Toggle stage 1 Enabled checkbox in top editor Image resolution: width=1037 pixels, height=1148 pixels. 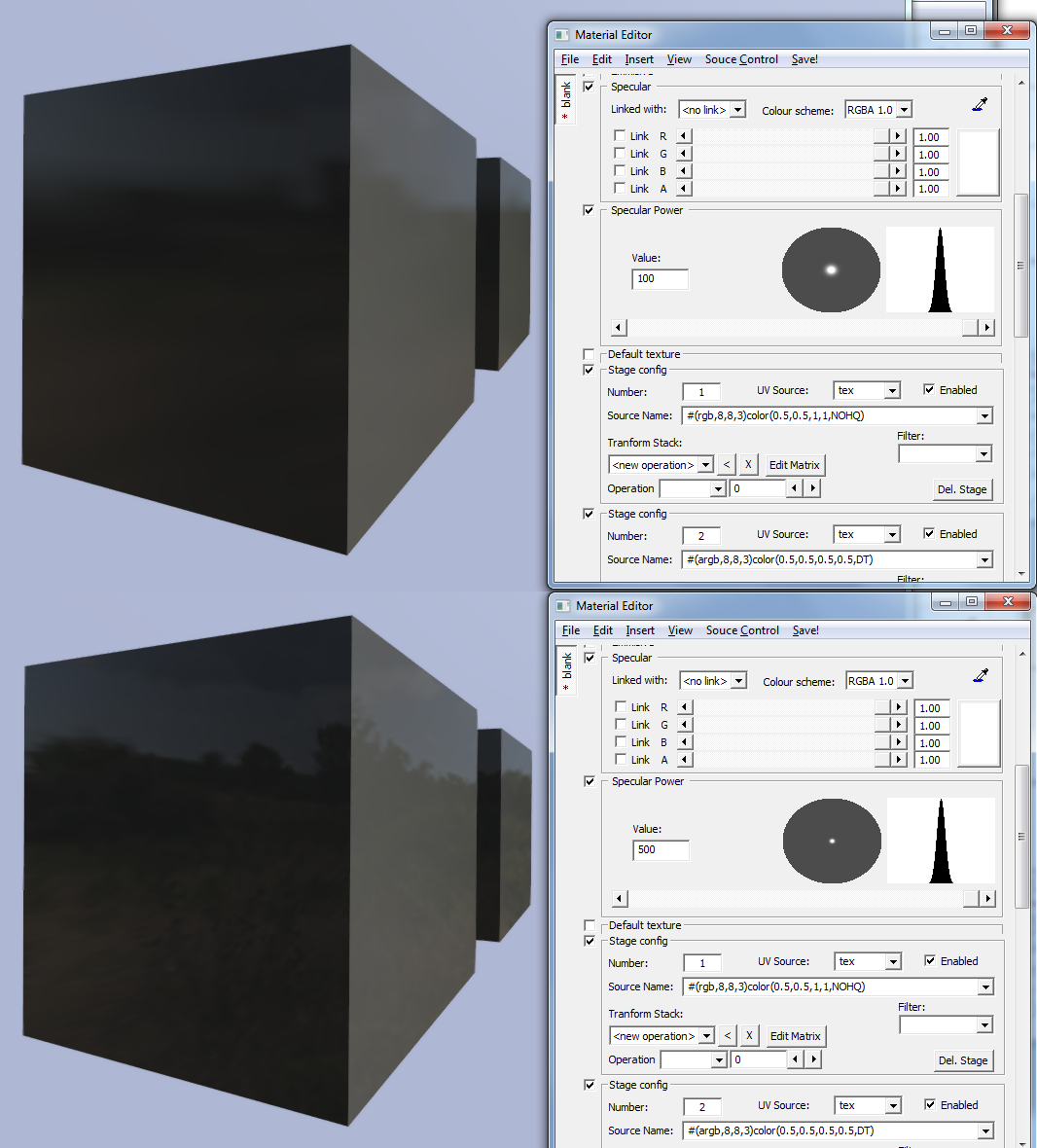click(x=929, y=389)
